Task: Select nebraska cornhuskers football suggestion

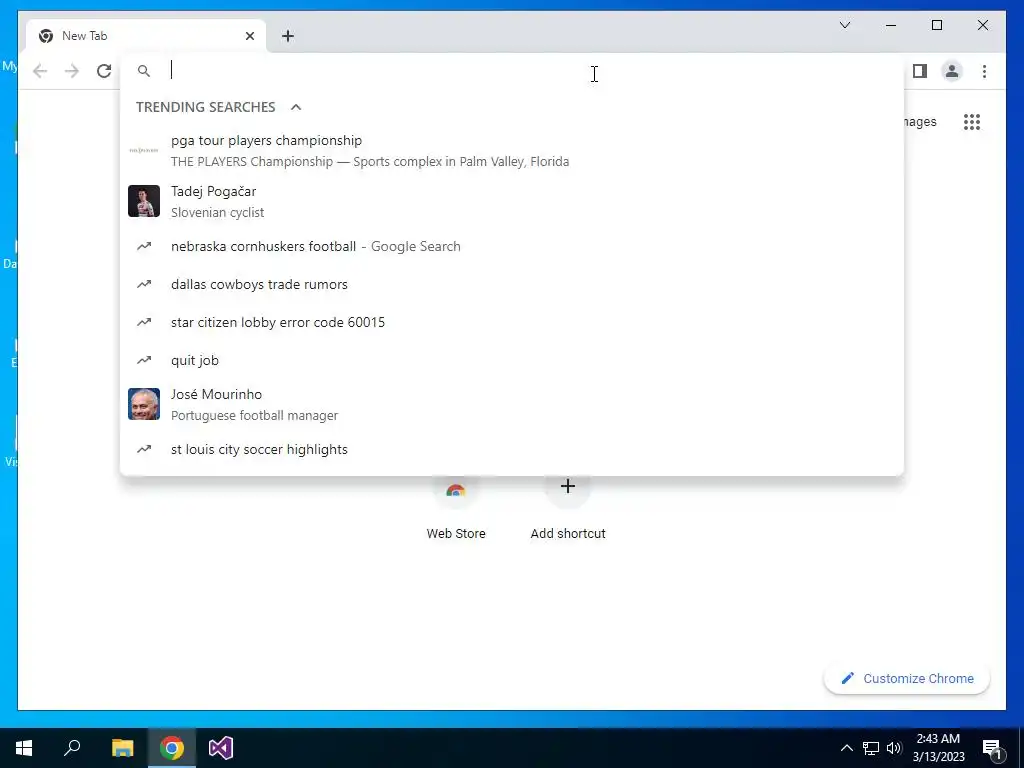Action: pyautogui.click(x=512, y=246)
